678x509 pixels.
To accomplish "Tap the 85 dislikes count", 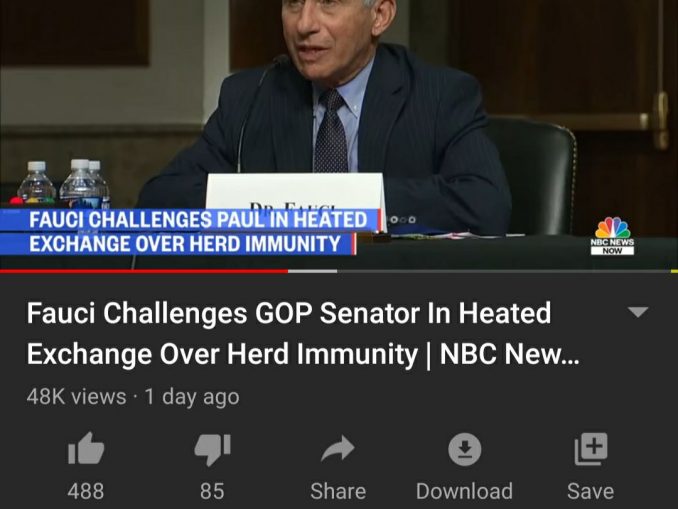I will 212,491.
